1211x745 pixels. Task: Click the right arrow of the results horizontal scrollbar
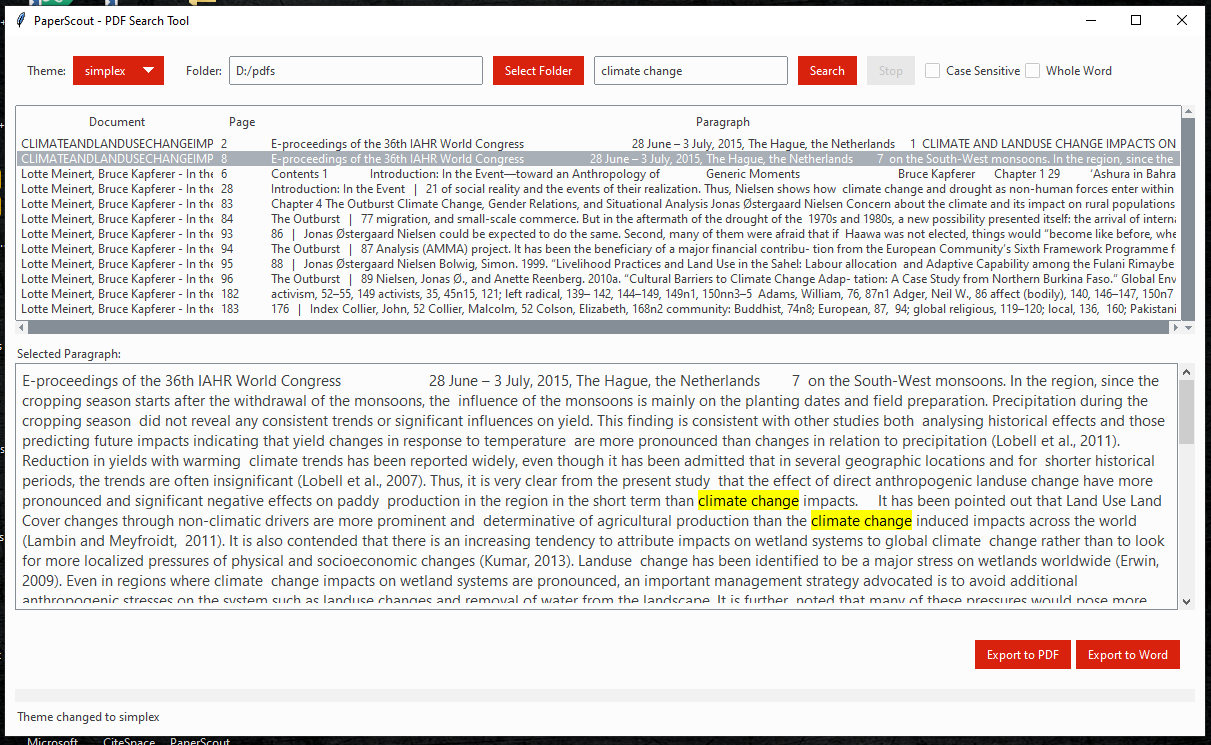(1174, 327)
